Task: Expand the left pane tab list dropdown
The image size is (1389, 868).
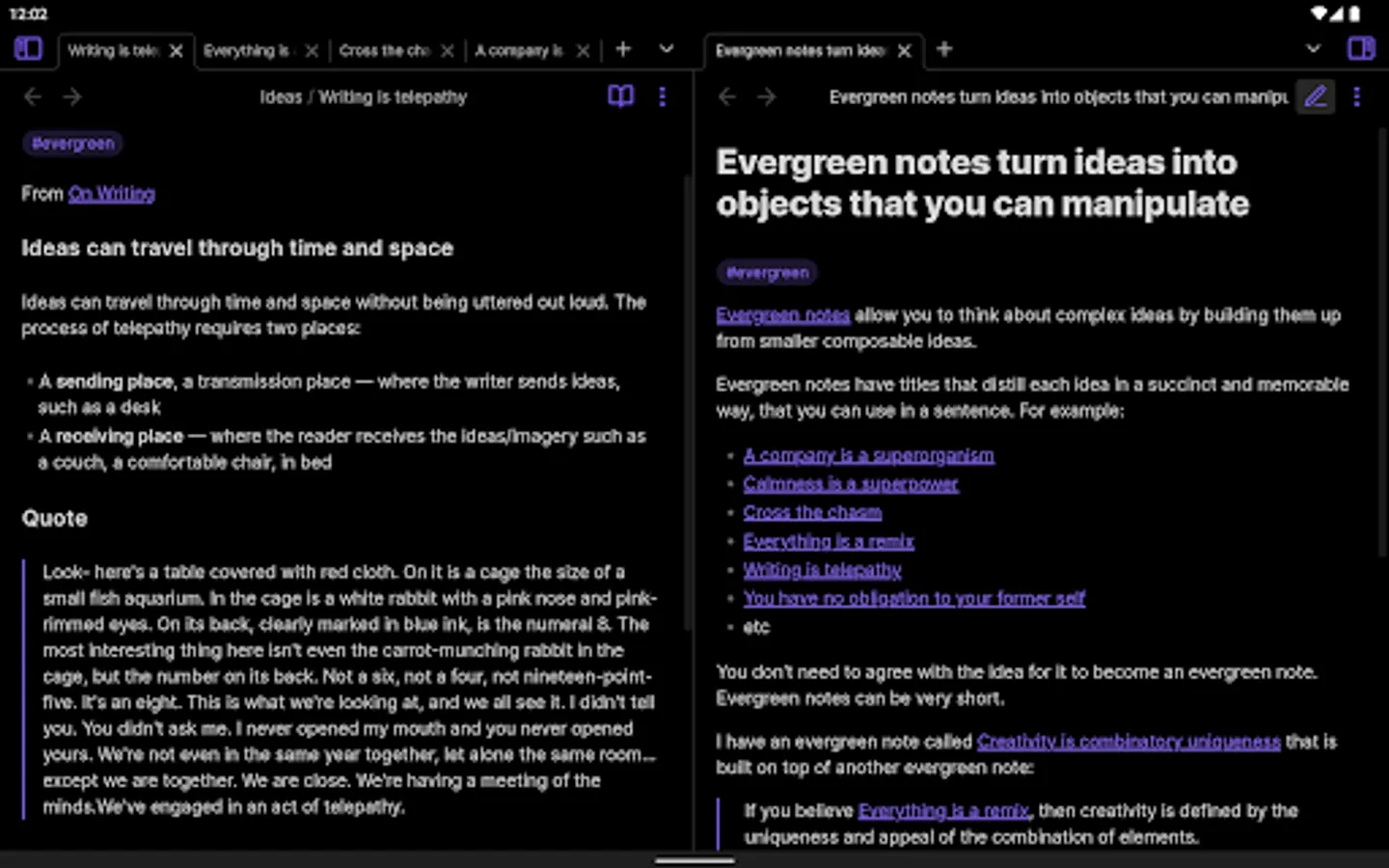Action: pyautogui.click(x=667, y=48)
